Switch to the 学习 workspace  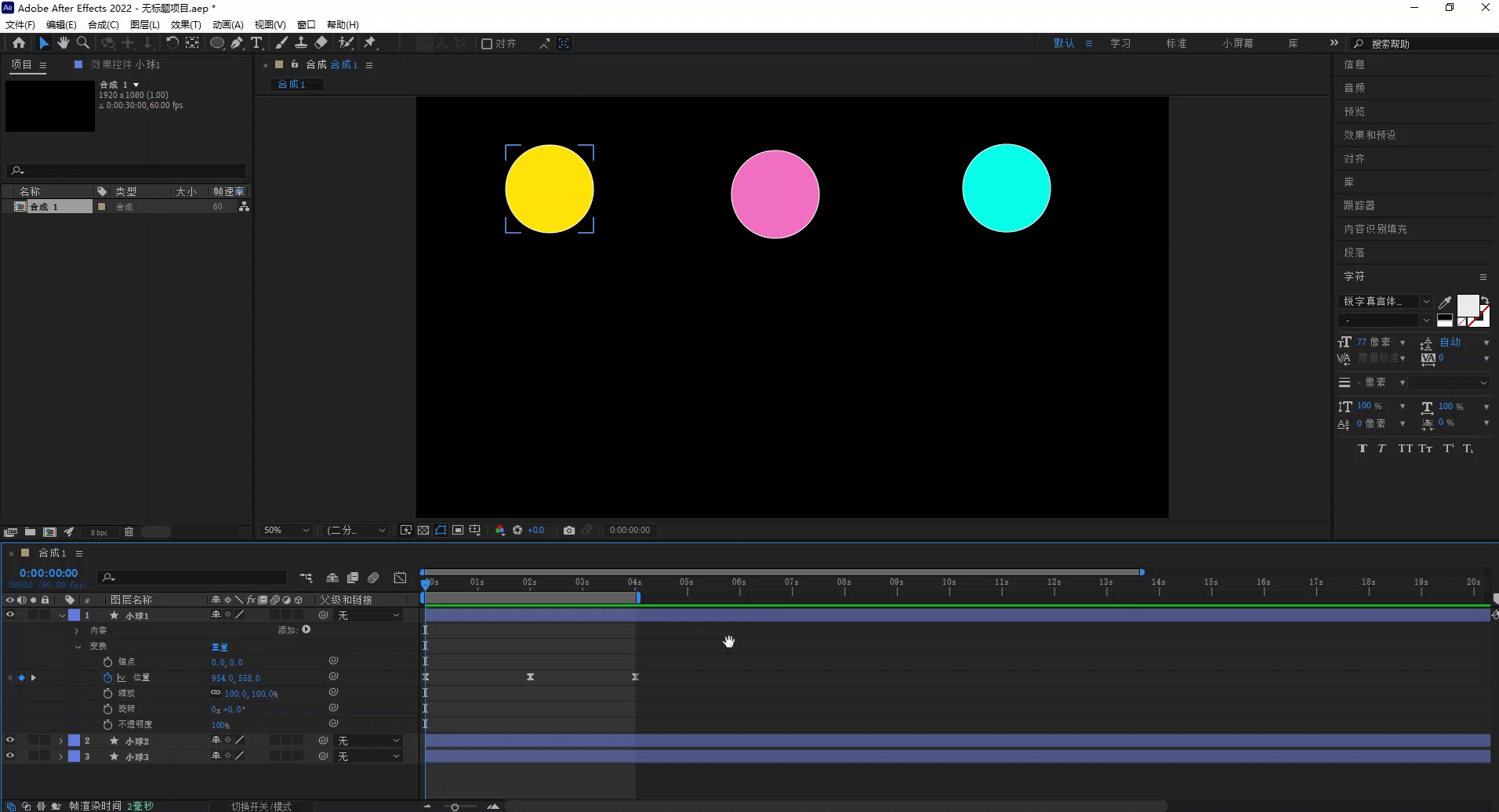1120,44
